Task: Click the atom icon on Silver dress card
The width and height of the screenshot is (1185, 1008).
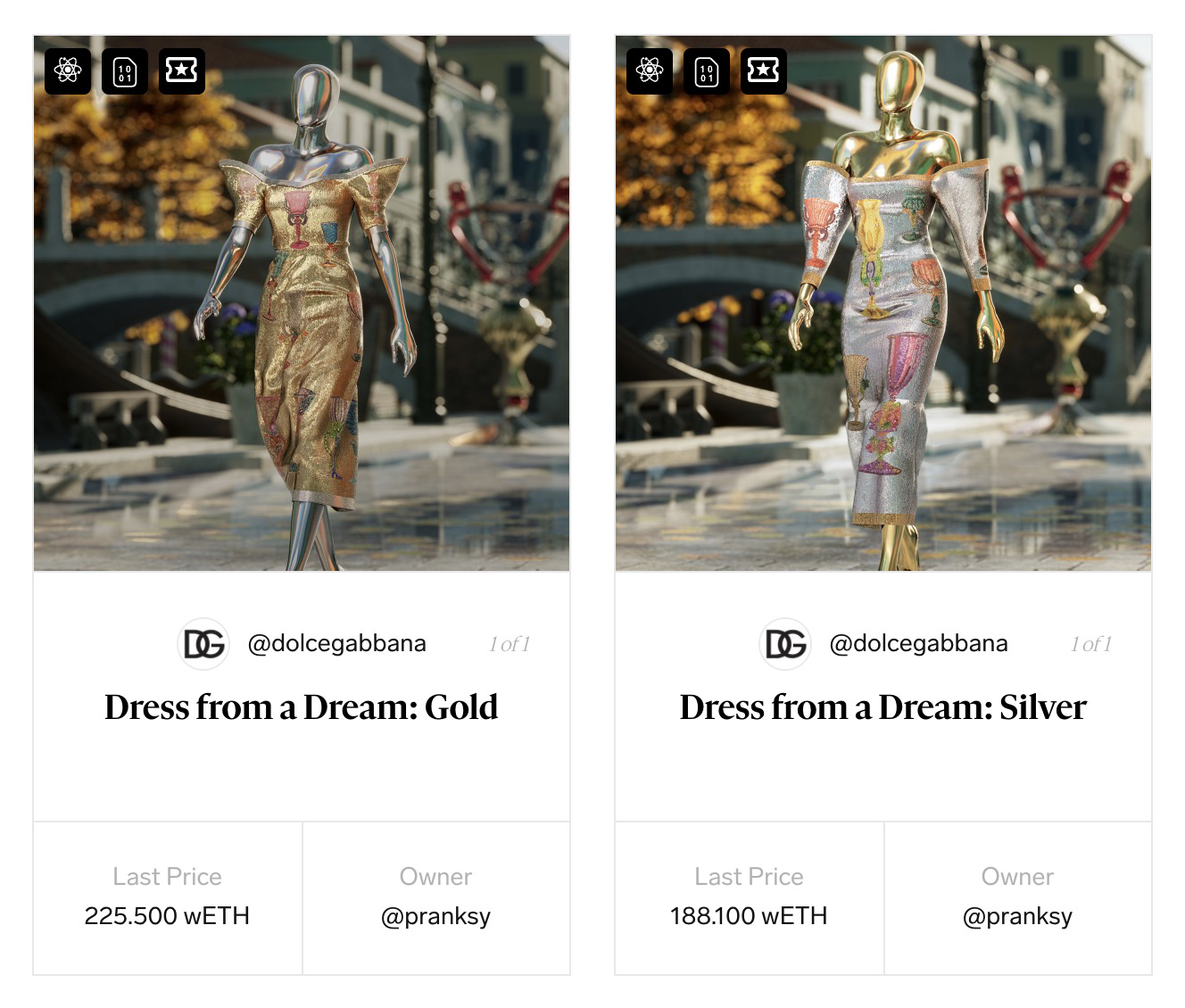Action: [650, 70]
